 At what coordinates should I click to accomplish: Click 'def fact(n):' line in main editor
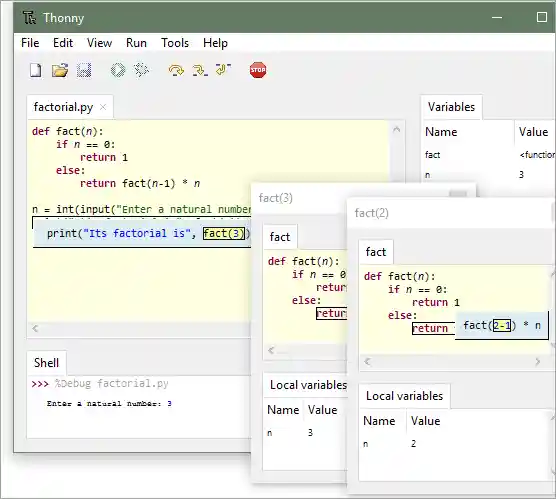click(67, 132)
